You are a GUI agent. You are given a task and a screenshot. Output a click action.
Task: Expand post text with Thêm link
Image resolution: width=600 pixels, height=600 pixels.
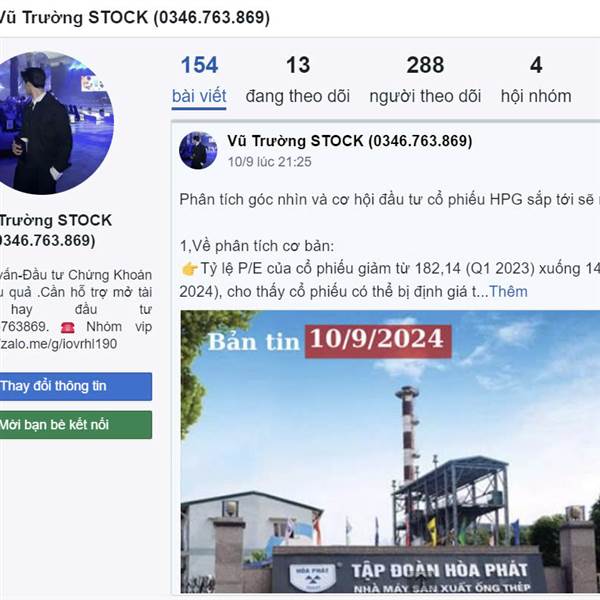click(x=508, y=292)
